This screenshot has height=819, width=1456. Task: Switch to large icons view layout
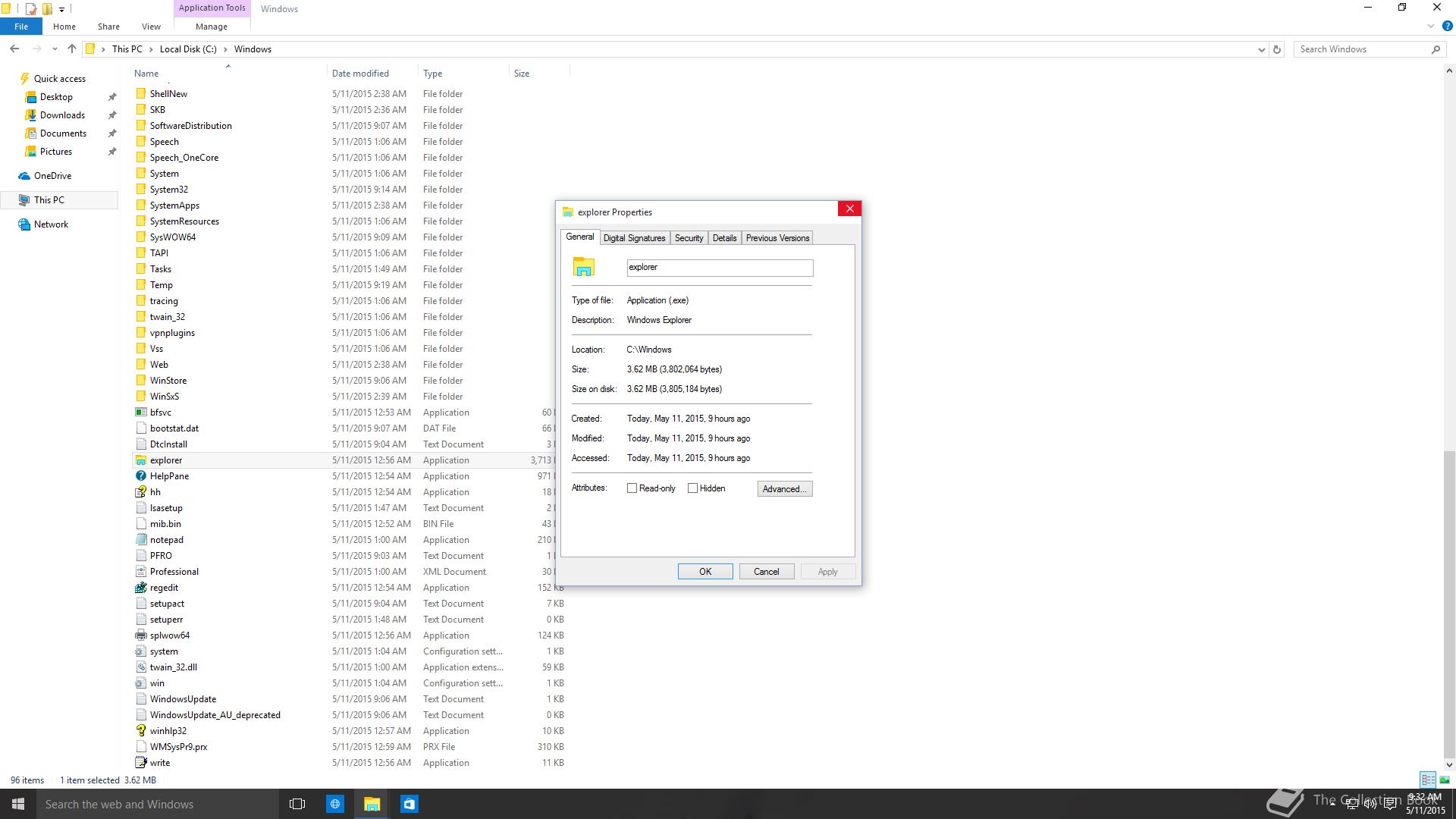(x=1445, y=780)
